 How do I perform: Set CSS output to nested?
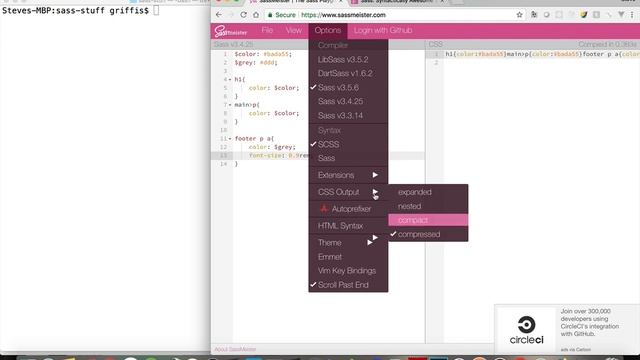[x=428, y=206]
